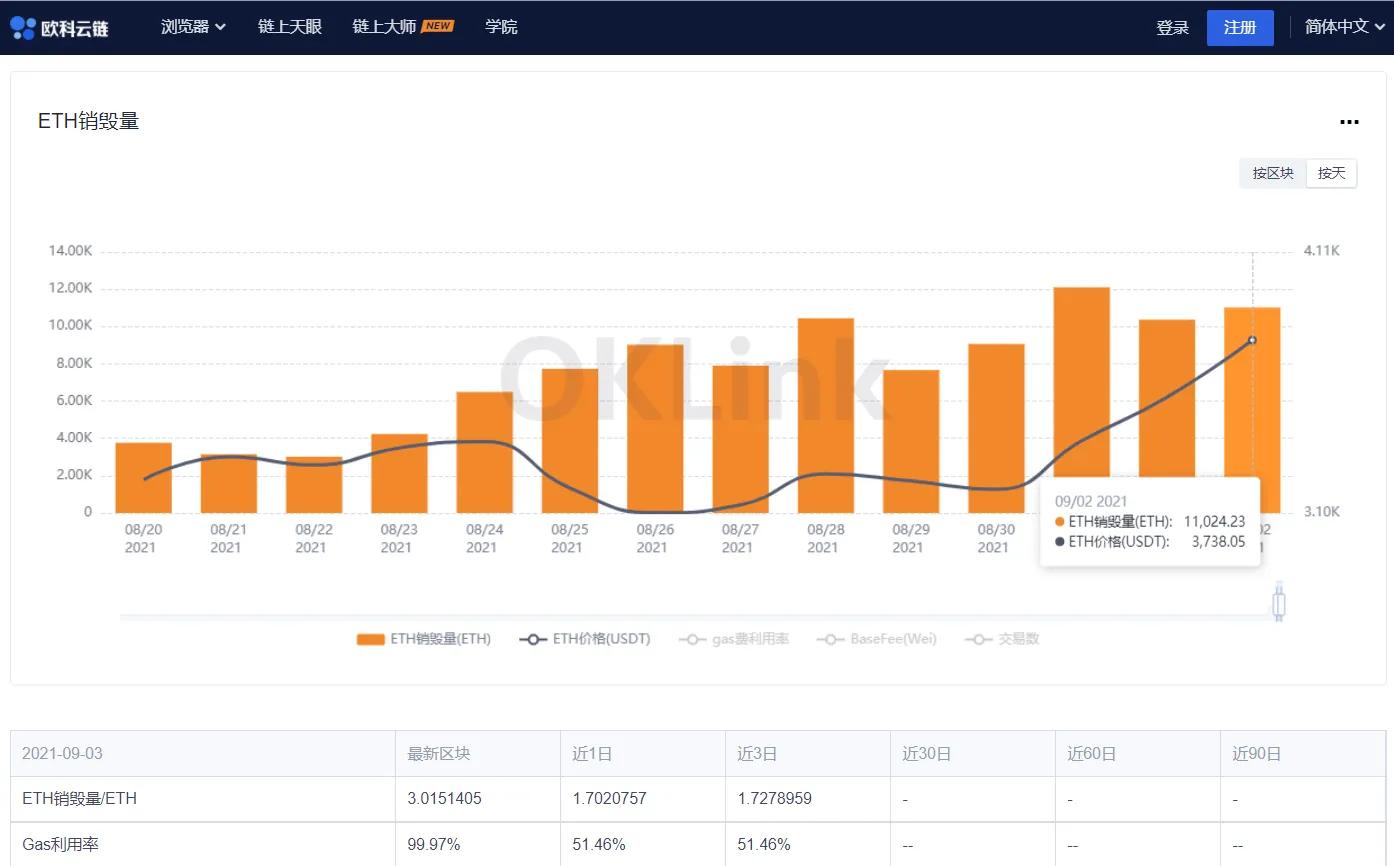Click the blue 注册 register button
Image resolution: width=1394 pixels, height=866 pixels.
[1240, 28]
